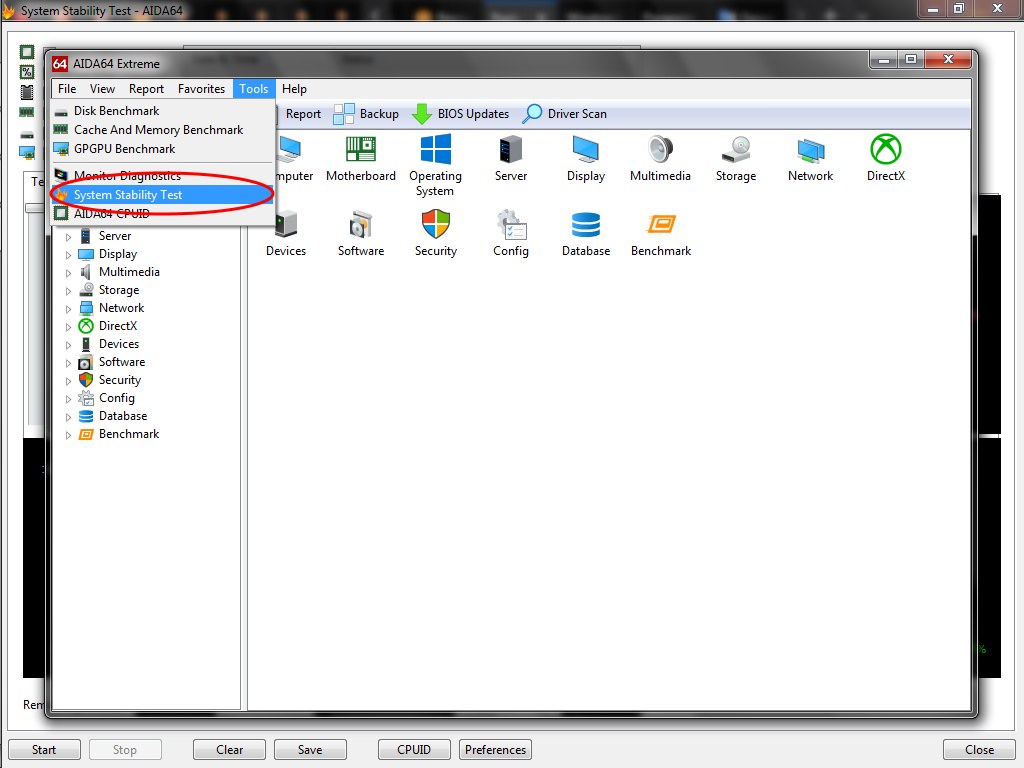Image resolution: width=1024 pixels, height=768 pixels.
Task: Open the Storage icon in main pane
Action: [x=736, y=159]
